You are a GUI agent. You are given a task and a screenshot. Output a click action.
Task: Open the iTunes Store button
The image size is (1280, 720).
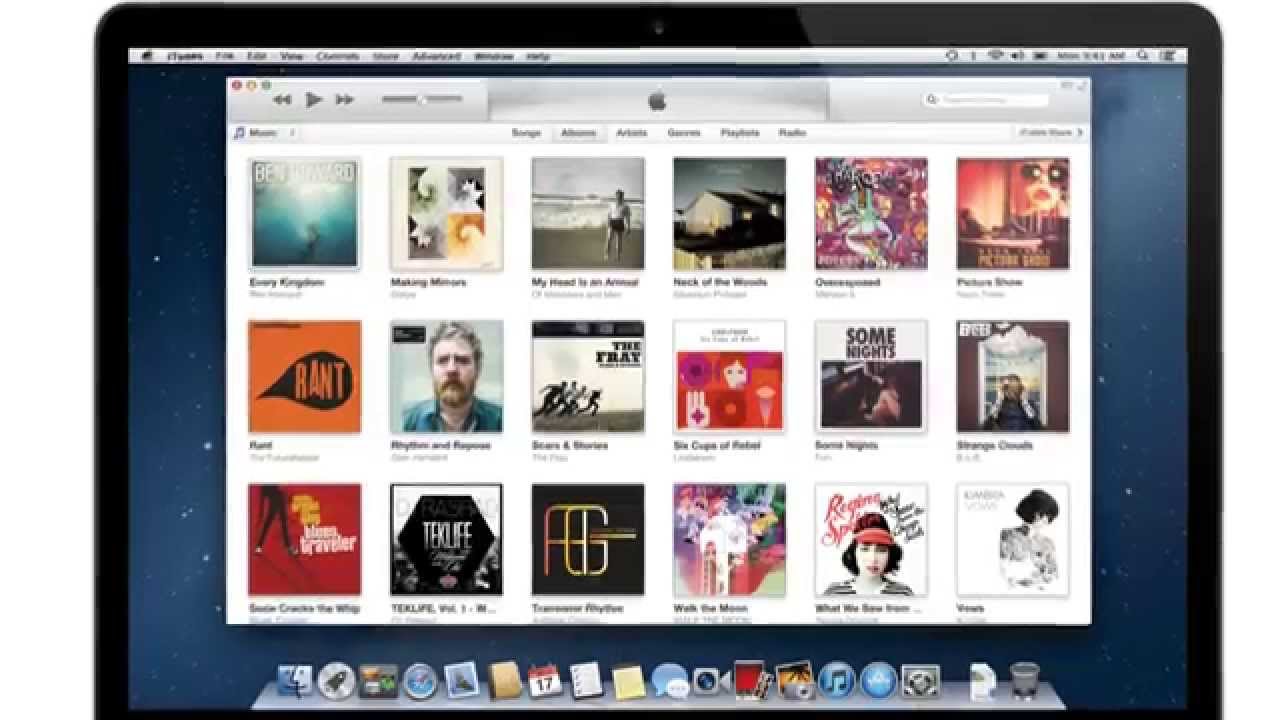[1050, 132]
